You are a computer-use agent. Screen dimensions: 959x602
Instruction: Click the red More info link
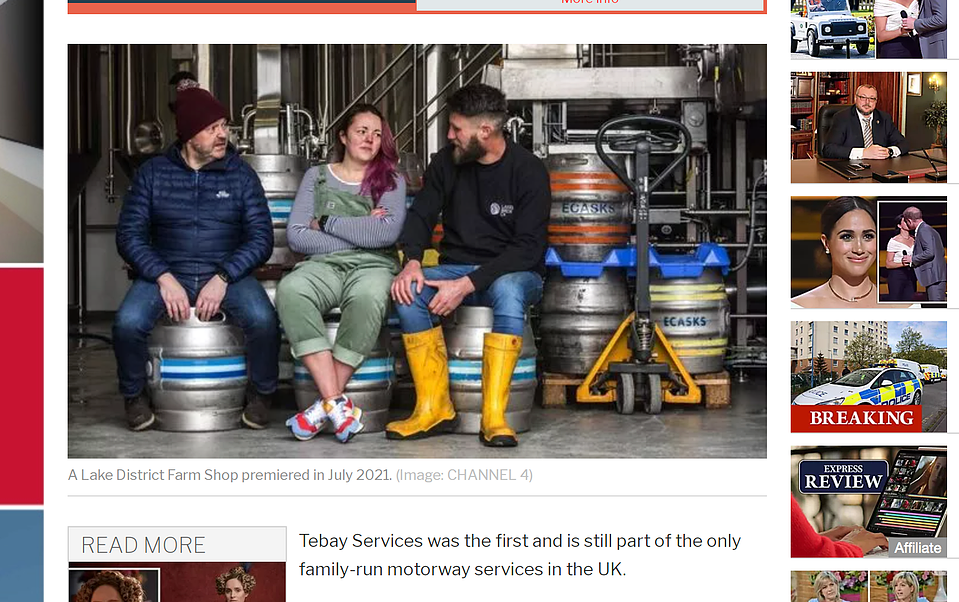[x=590, y=2]
